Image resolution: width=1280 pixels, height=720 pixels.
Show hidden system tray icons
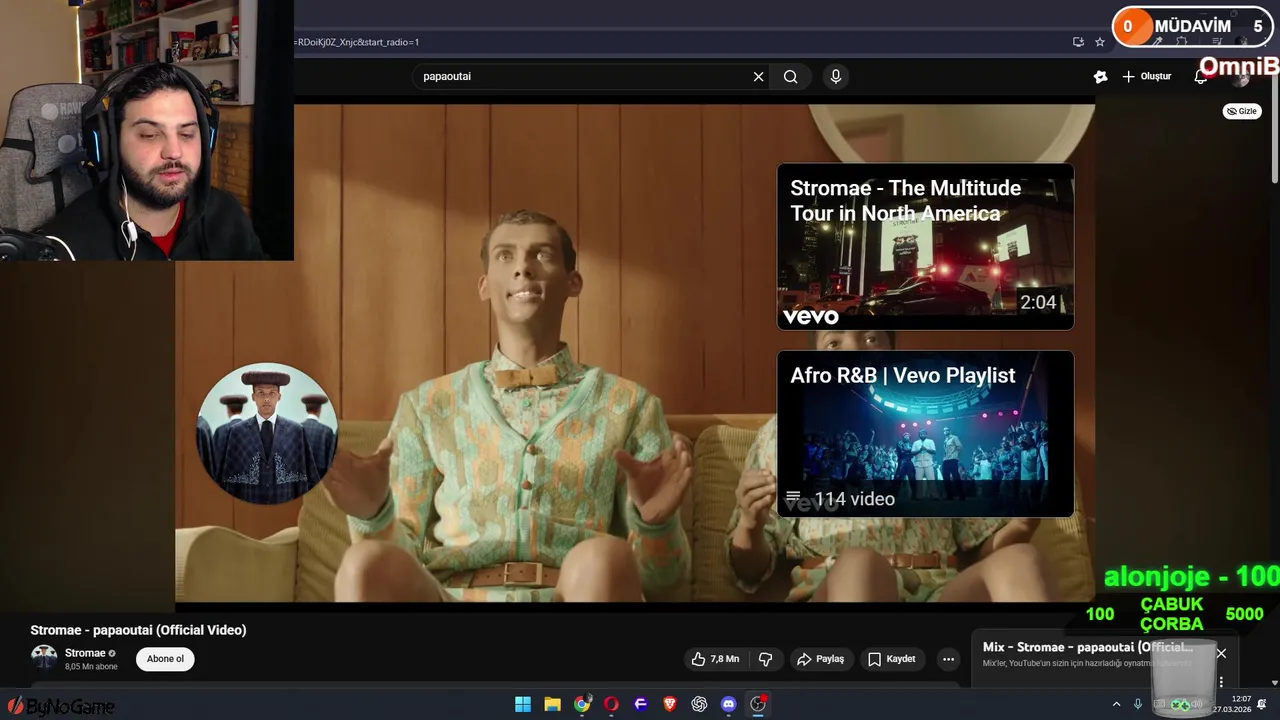[1116, 704]
